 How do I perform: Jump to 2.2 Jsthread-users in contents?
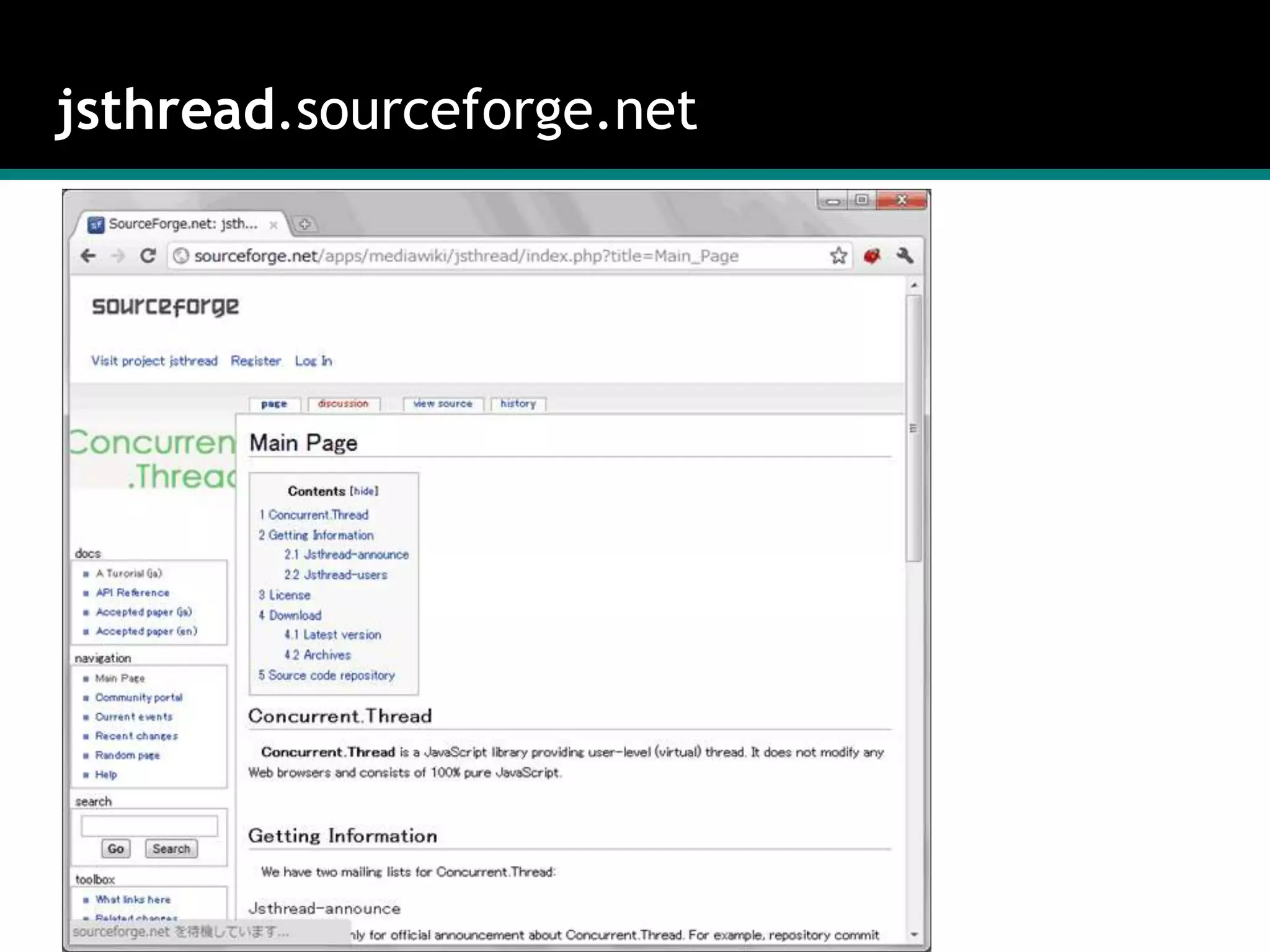[335, 575]
